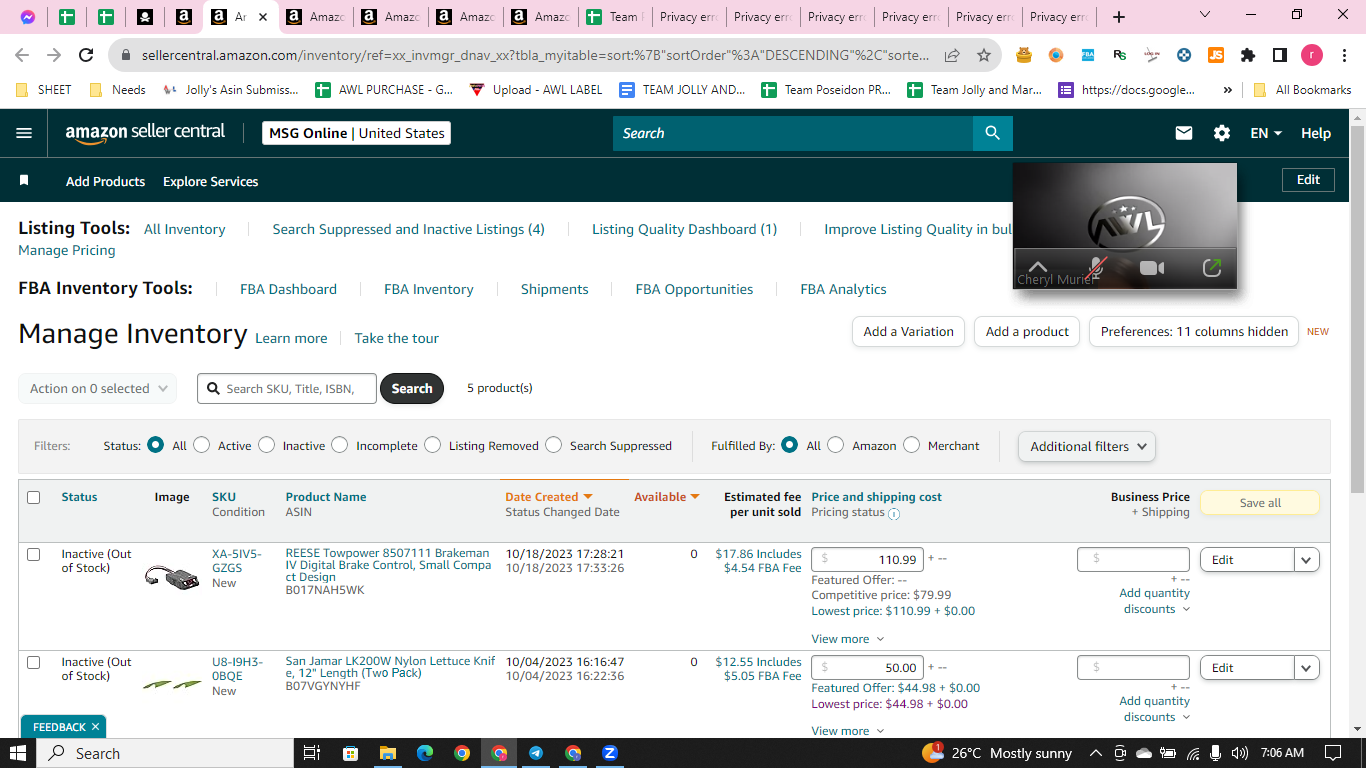Open the Shipments tool link
1366x768 pixels.
point(554,289)
